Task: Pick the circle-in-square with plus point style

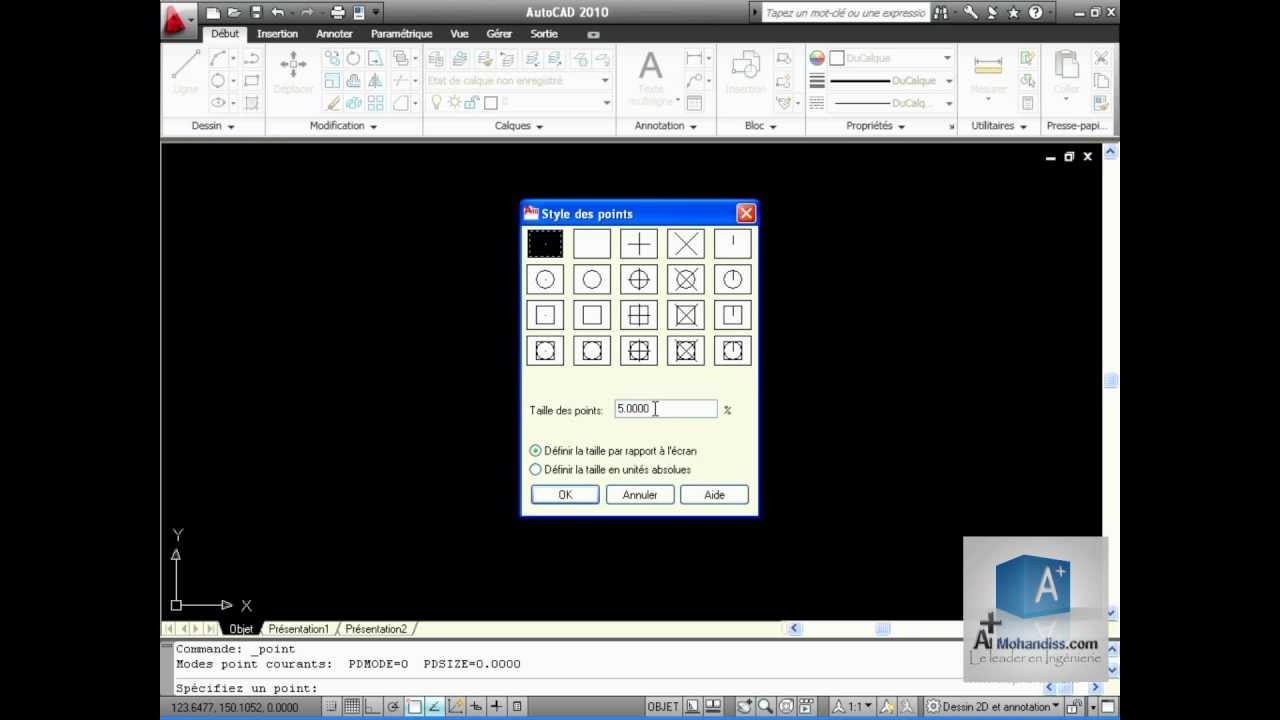Action: click(639, 351)
